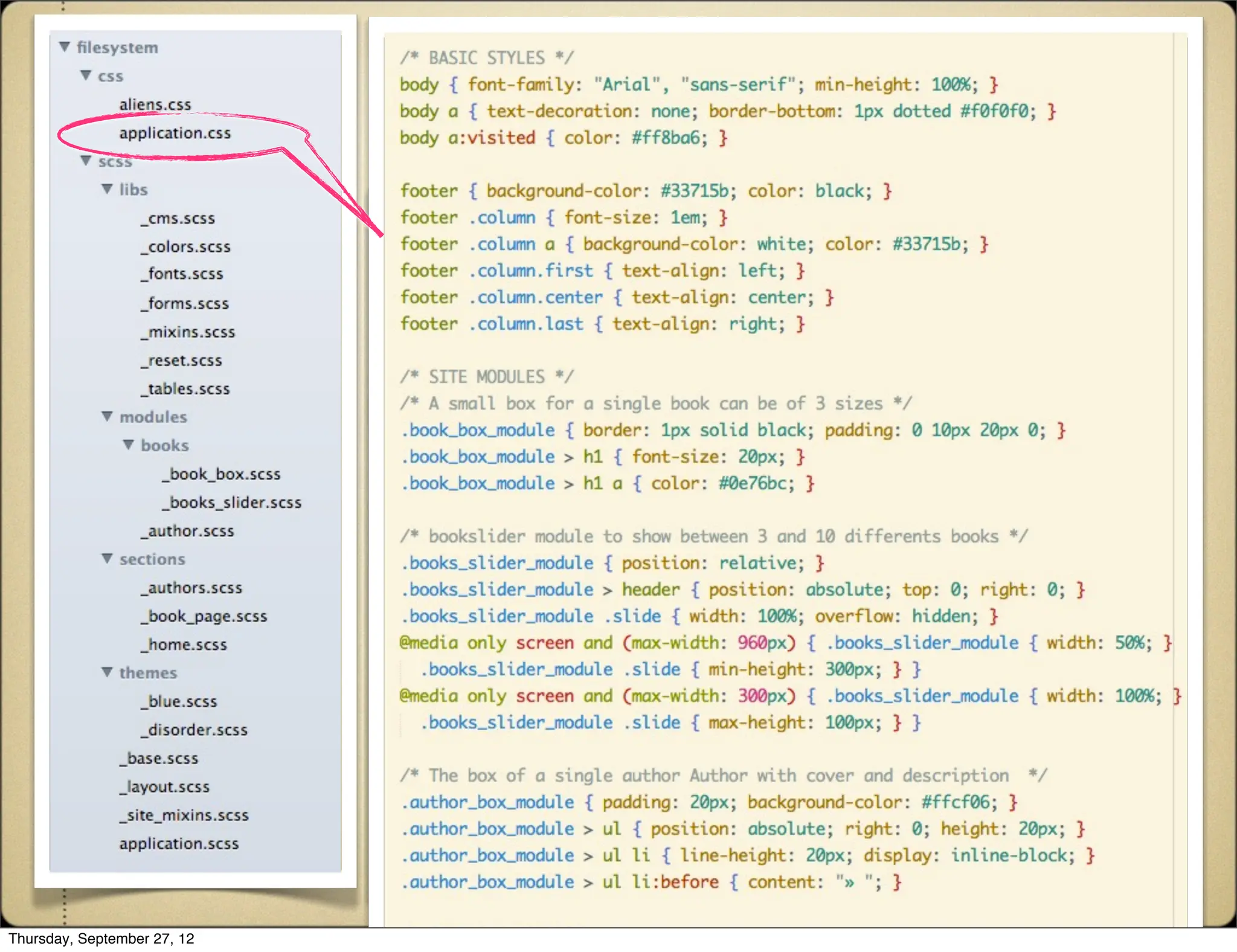
Task: Collapse the css folder disclosure triangle
Action: [86, 75]
